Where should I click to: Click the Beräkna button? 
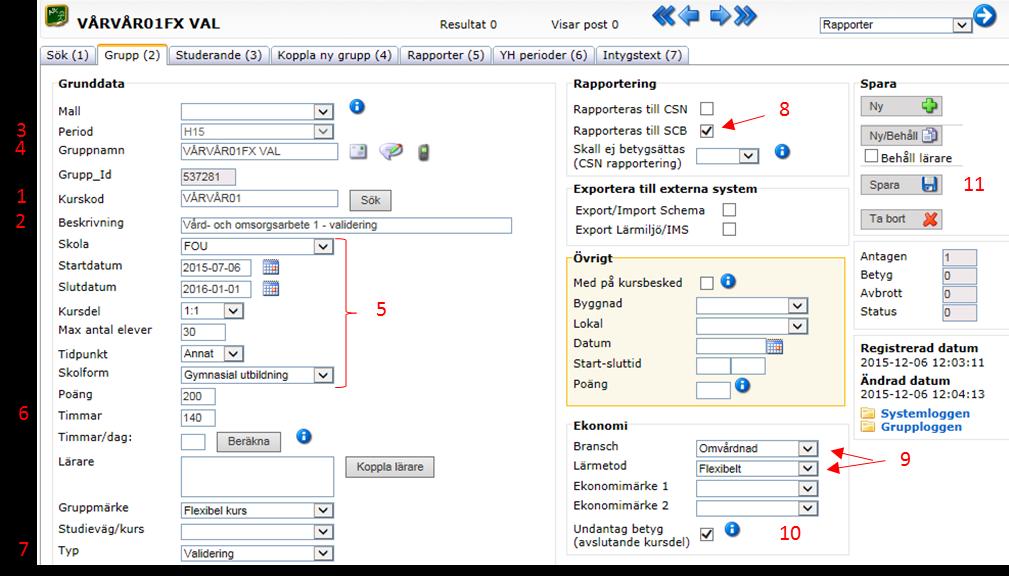[248, 441]
